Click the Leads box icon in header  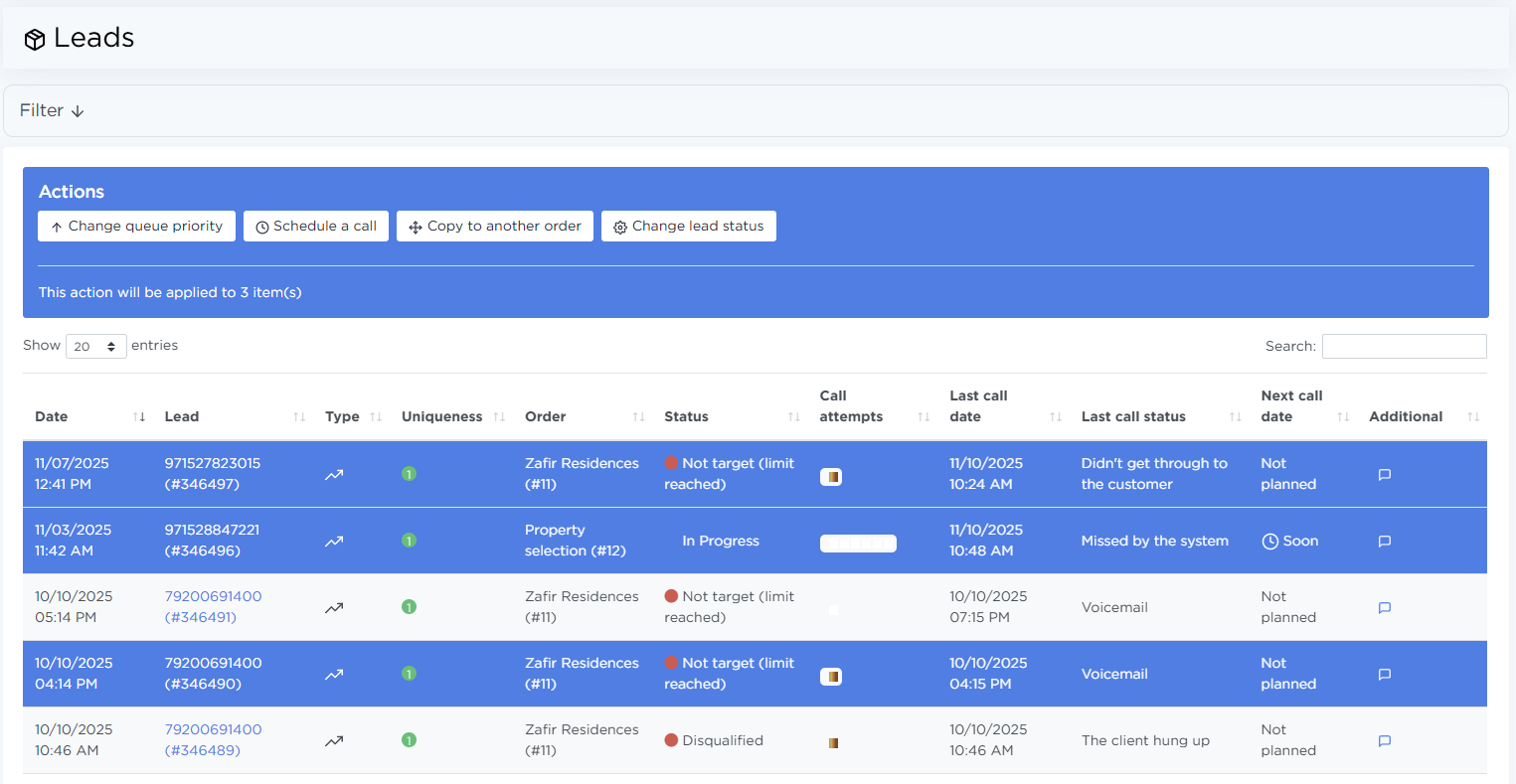[35, 40]
